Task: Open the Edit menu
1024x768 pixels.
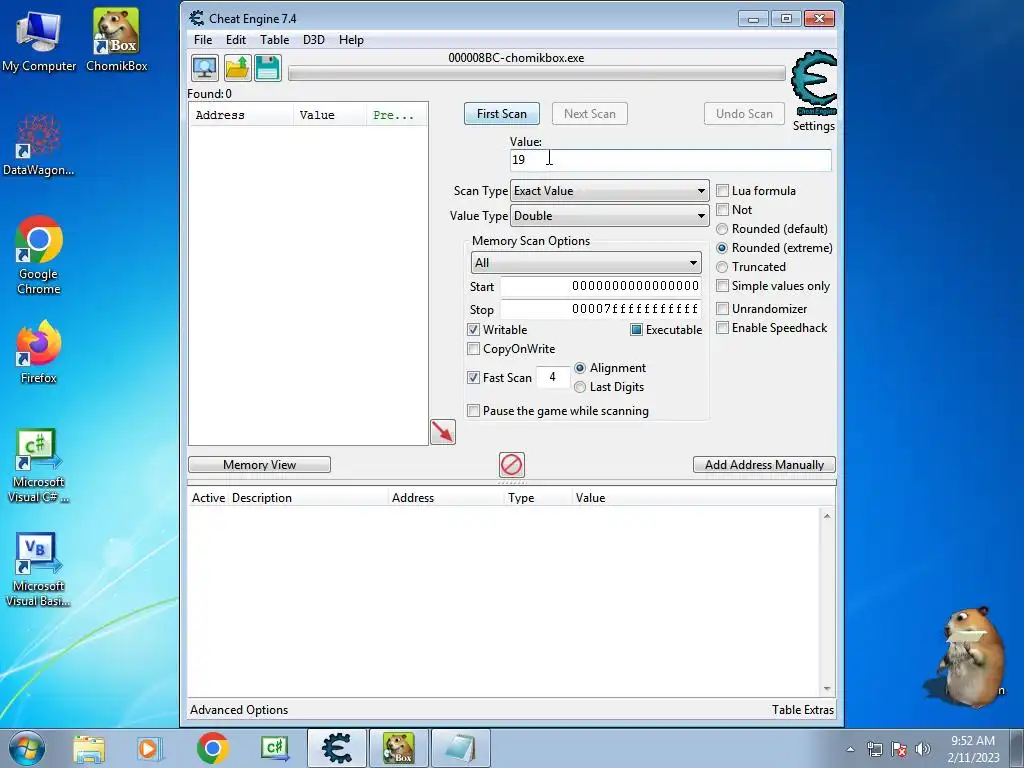Action: [236, 40]
